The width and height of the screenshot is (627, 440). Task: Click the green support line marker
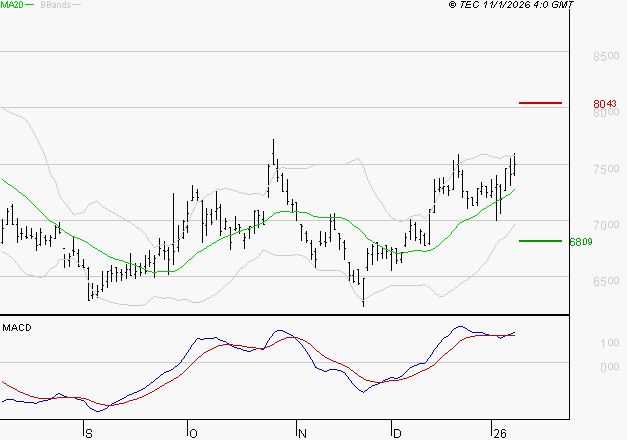click(x=541, y=241)
